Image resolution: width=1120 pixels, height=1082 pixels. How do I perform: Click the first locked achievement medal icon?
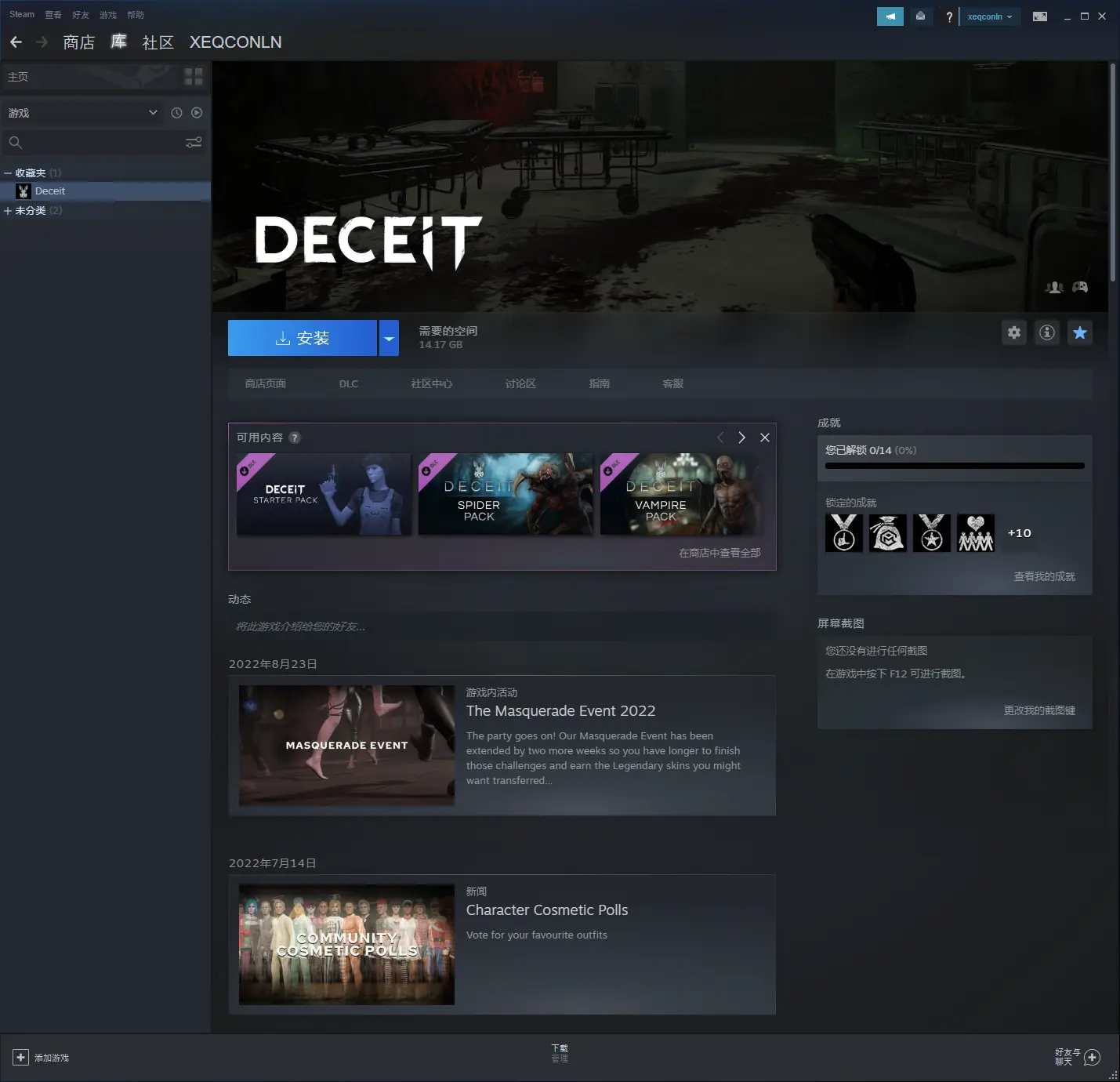(844, 533)
